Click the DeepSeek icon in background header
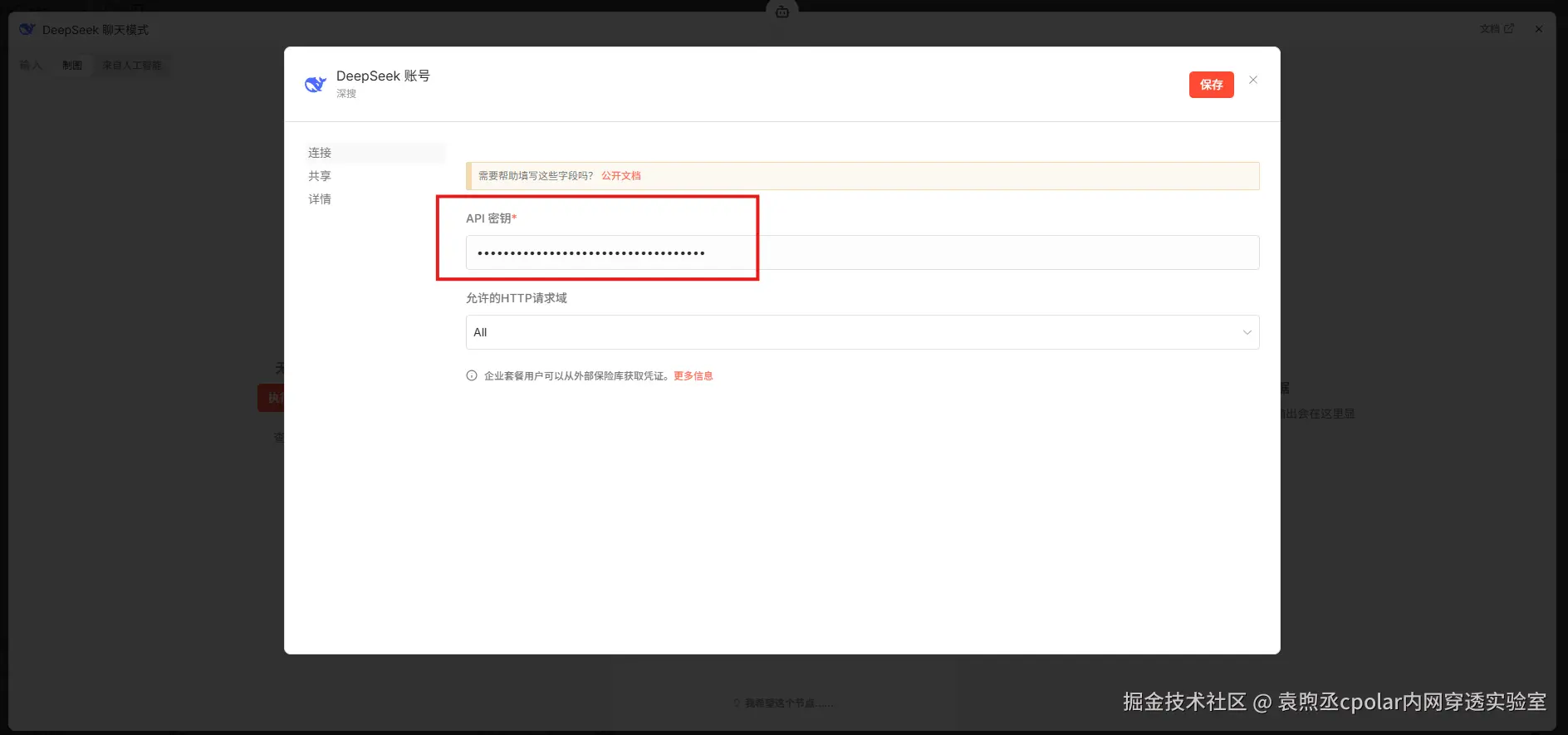 click(27, 29)
